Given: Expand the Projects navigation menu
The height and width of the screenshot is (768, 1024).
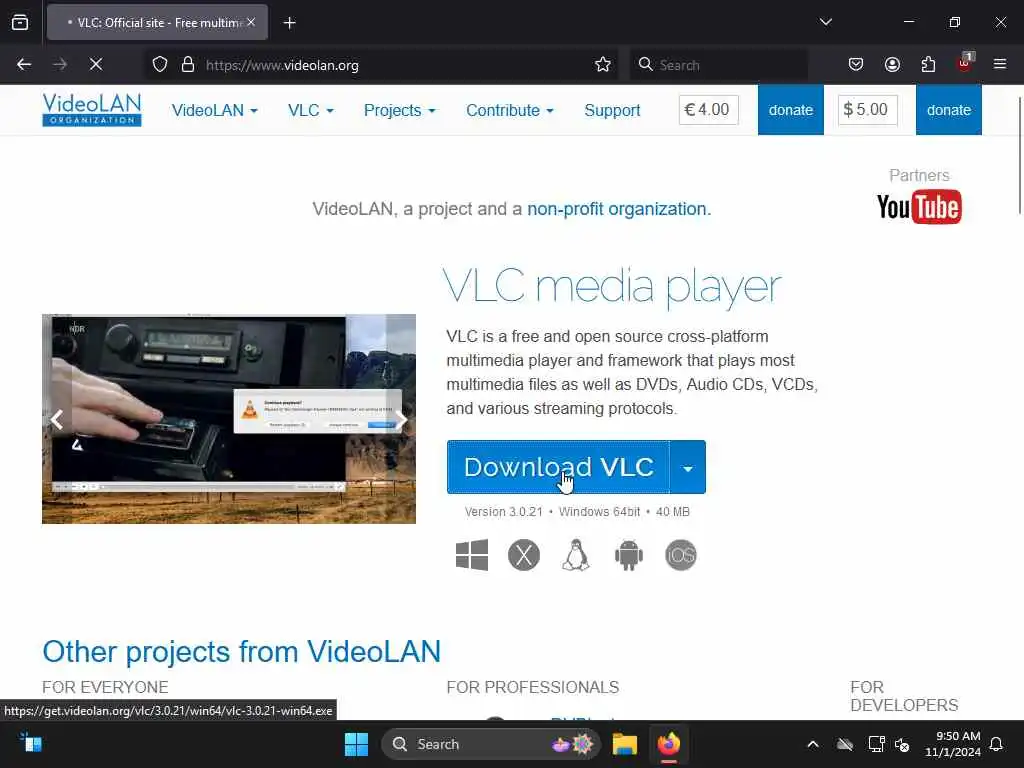Looking at the screenshot, I should 400,110.
